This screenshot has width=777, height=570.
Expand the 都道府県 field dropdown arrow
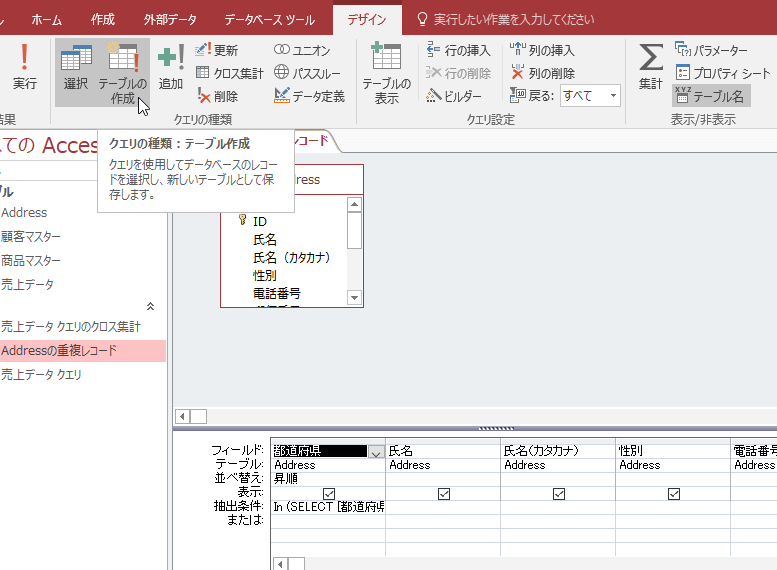click(376, 452)
